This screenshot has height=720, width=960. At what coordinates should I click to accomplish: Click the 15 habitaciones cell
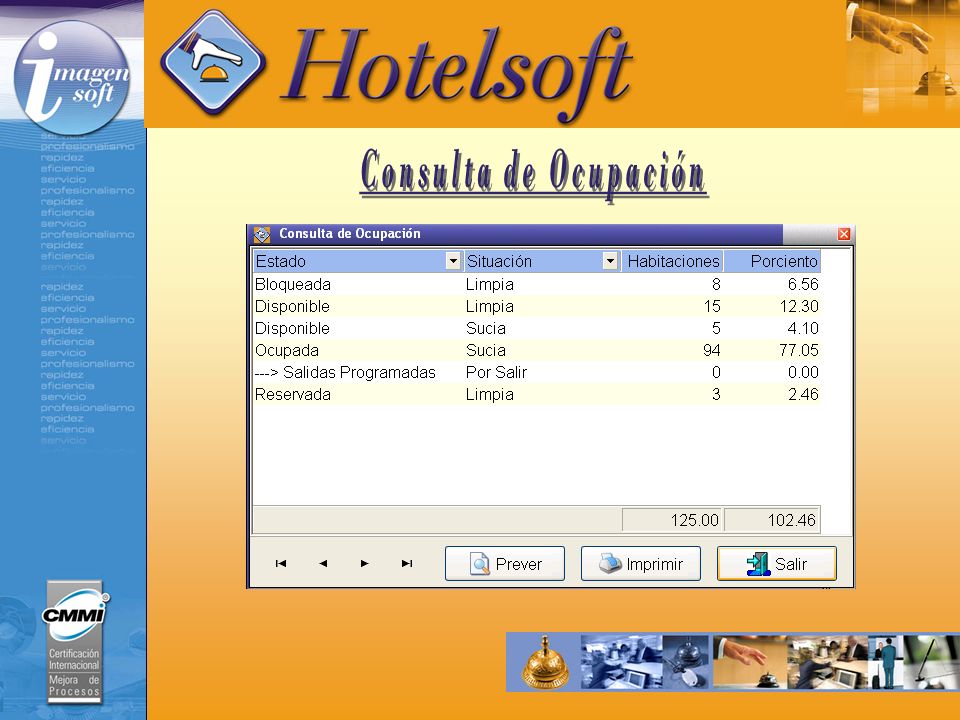[x=672, y=306]
